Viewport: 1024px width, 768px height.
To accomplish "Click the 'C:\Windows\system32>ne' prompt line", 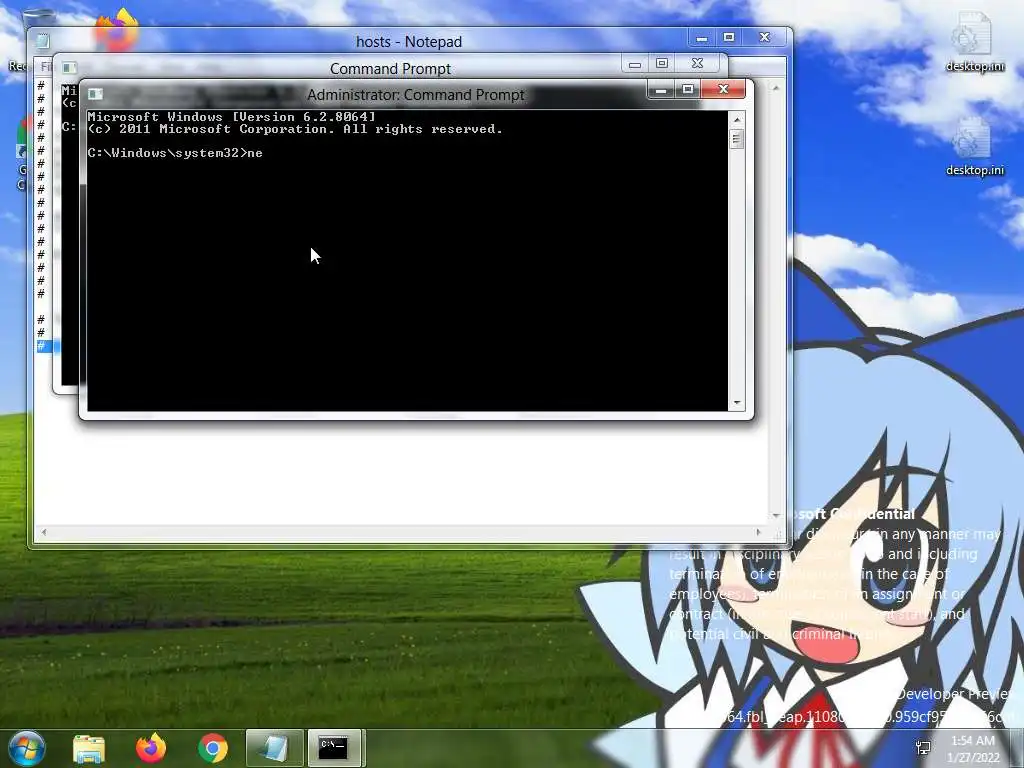I will tap(175, 153).
